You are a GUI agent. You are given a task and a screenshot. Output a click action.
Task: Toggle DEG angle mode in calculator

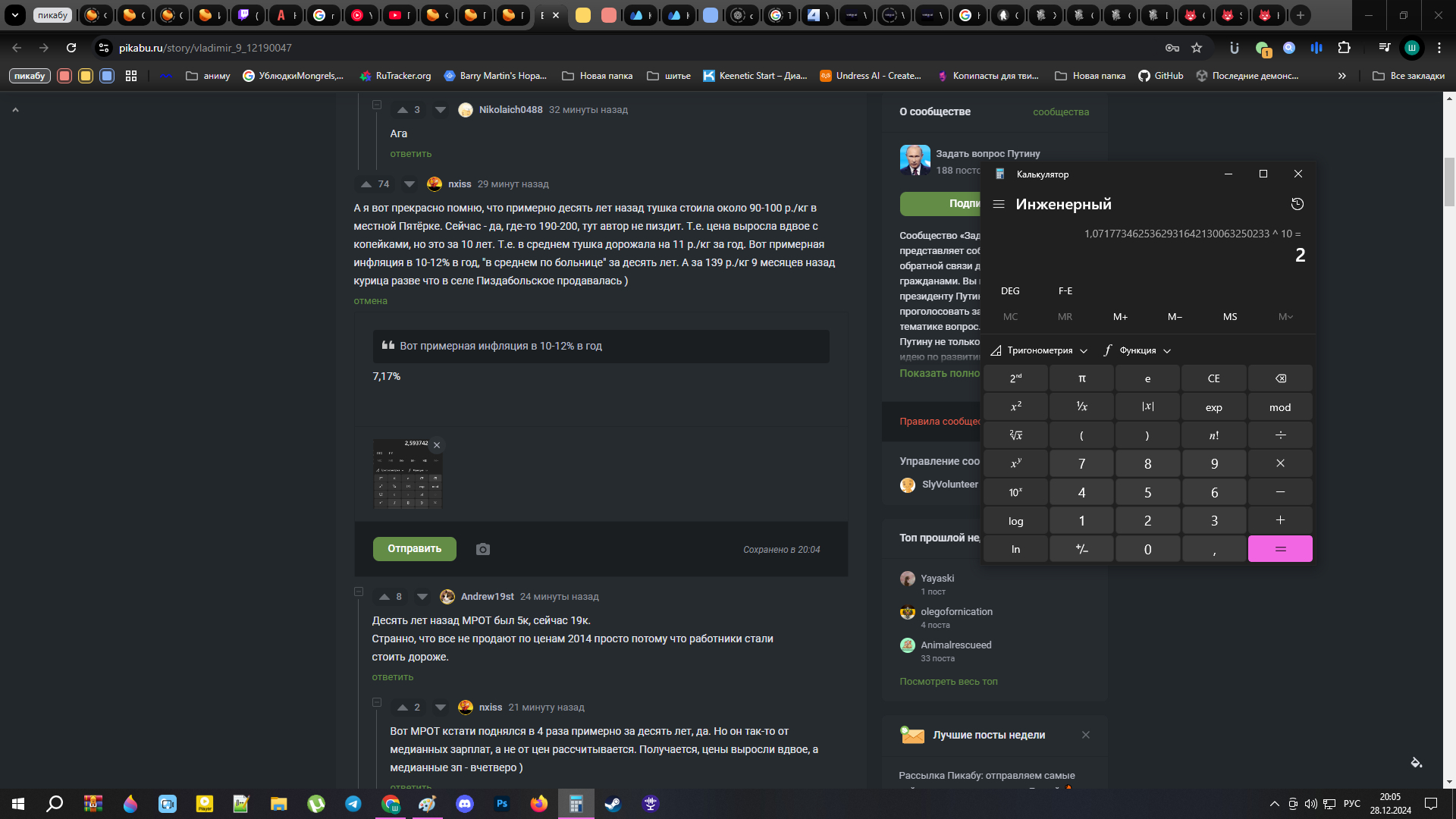coord(1010,291)
